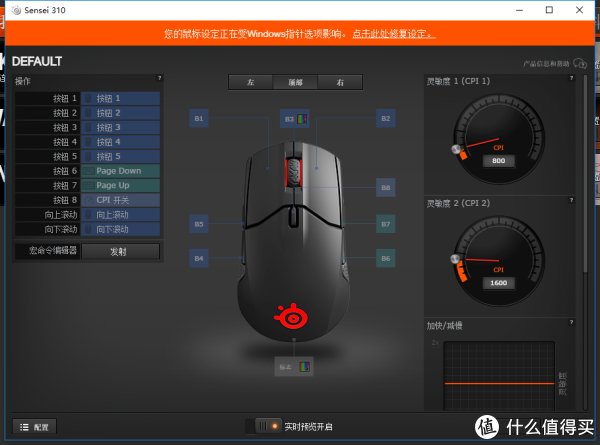Launch macro editor with 发射 button
This screenshot has height=445, width=600.
[121, 251]
